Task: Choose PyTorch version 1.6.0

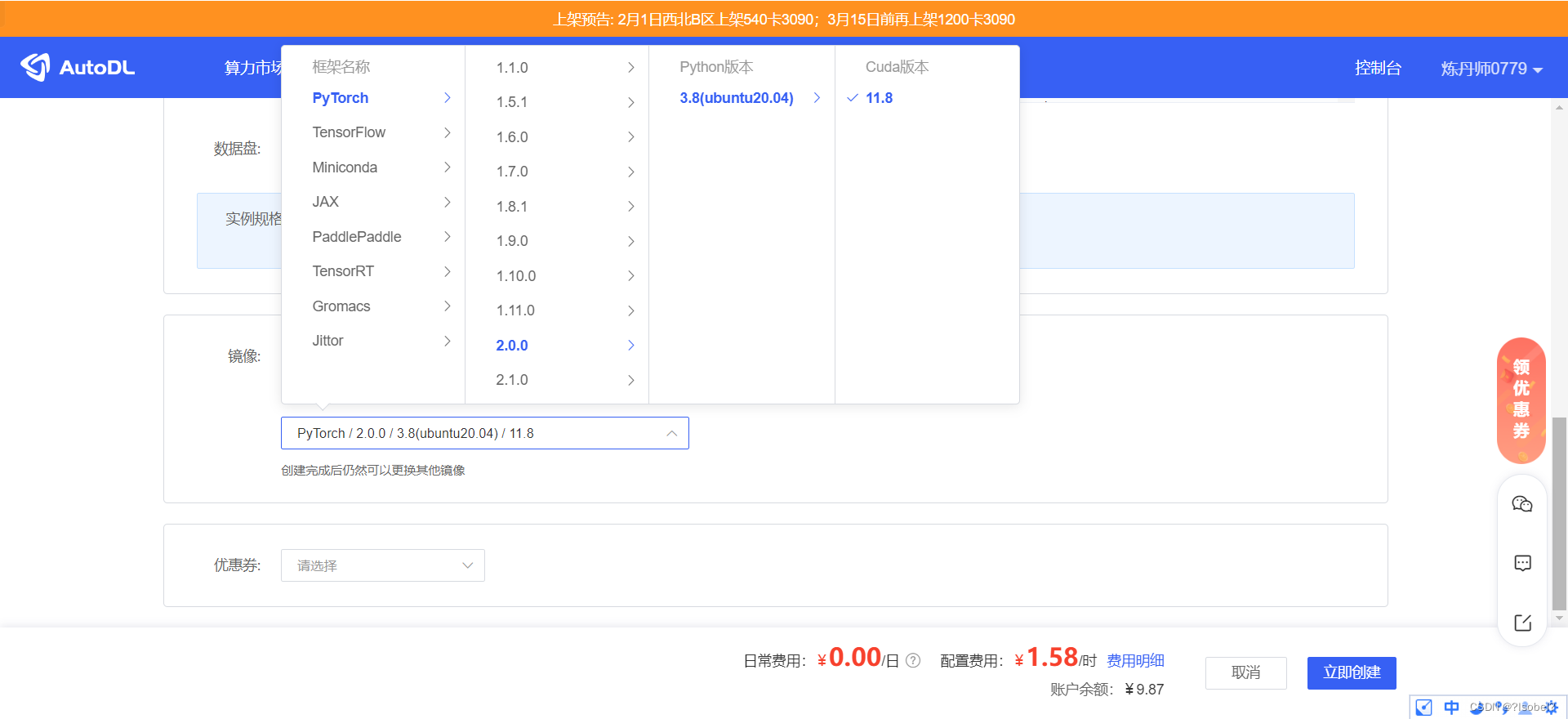Action: coord(557,137)
